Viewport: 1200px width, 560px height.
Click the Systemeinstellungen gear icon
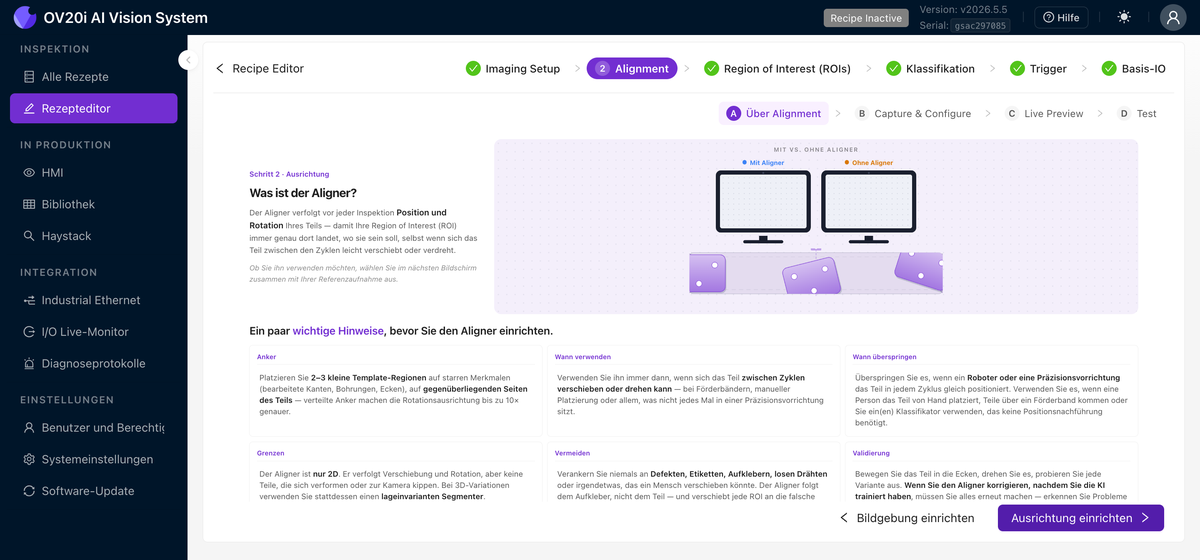click(x=29, y=460)
